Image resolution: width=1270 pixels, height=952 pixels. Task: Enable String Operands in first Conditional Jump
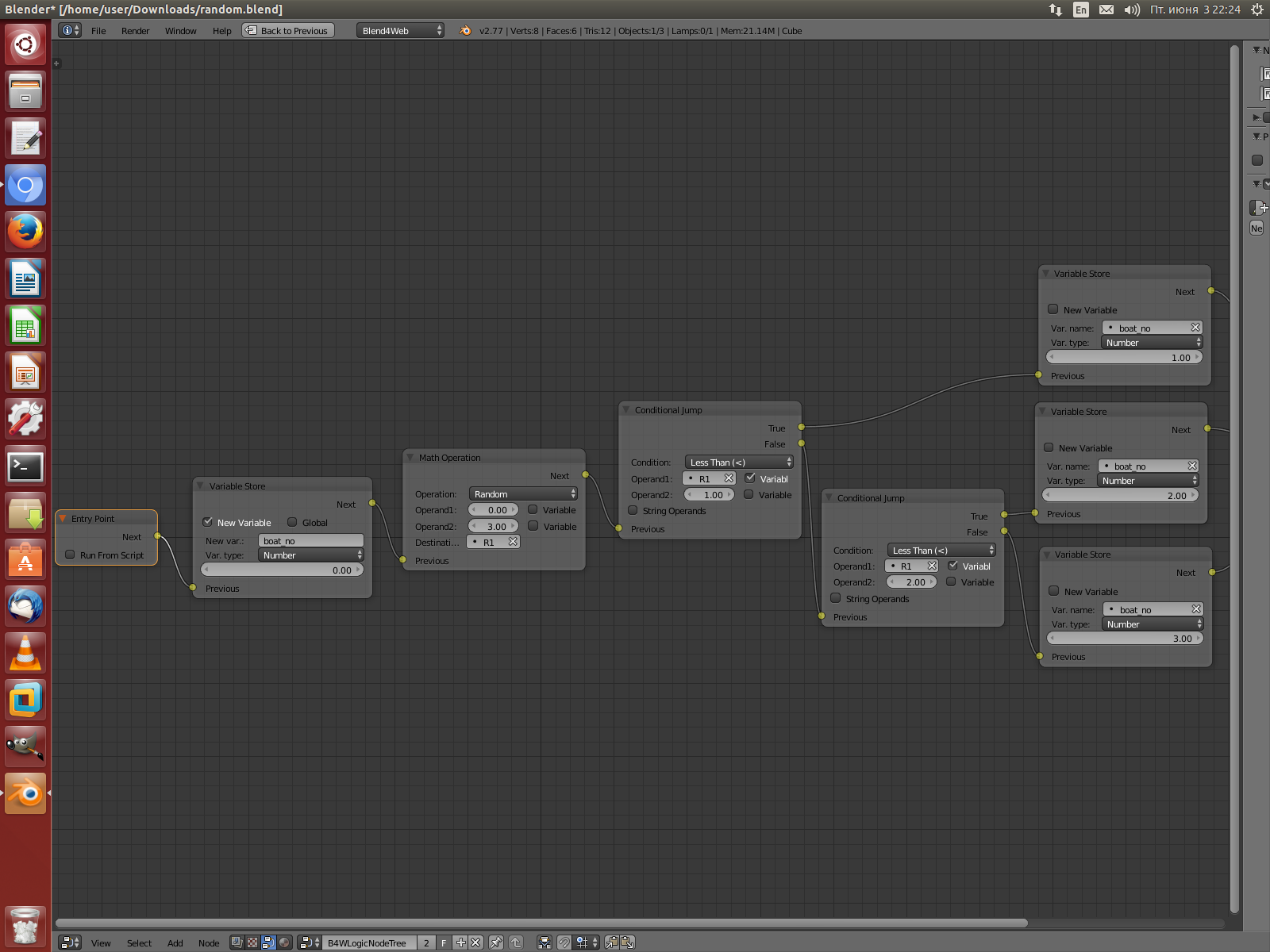[633, 511]
